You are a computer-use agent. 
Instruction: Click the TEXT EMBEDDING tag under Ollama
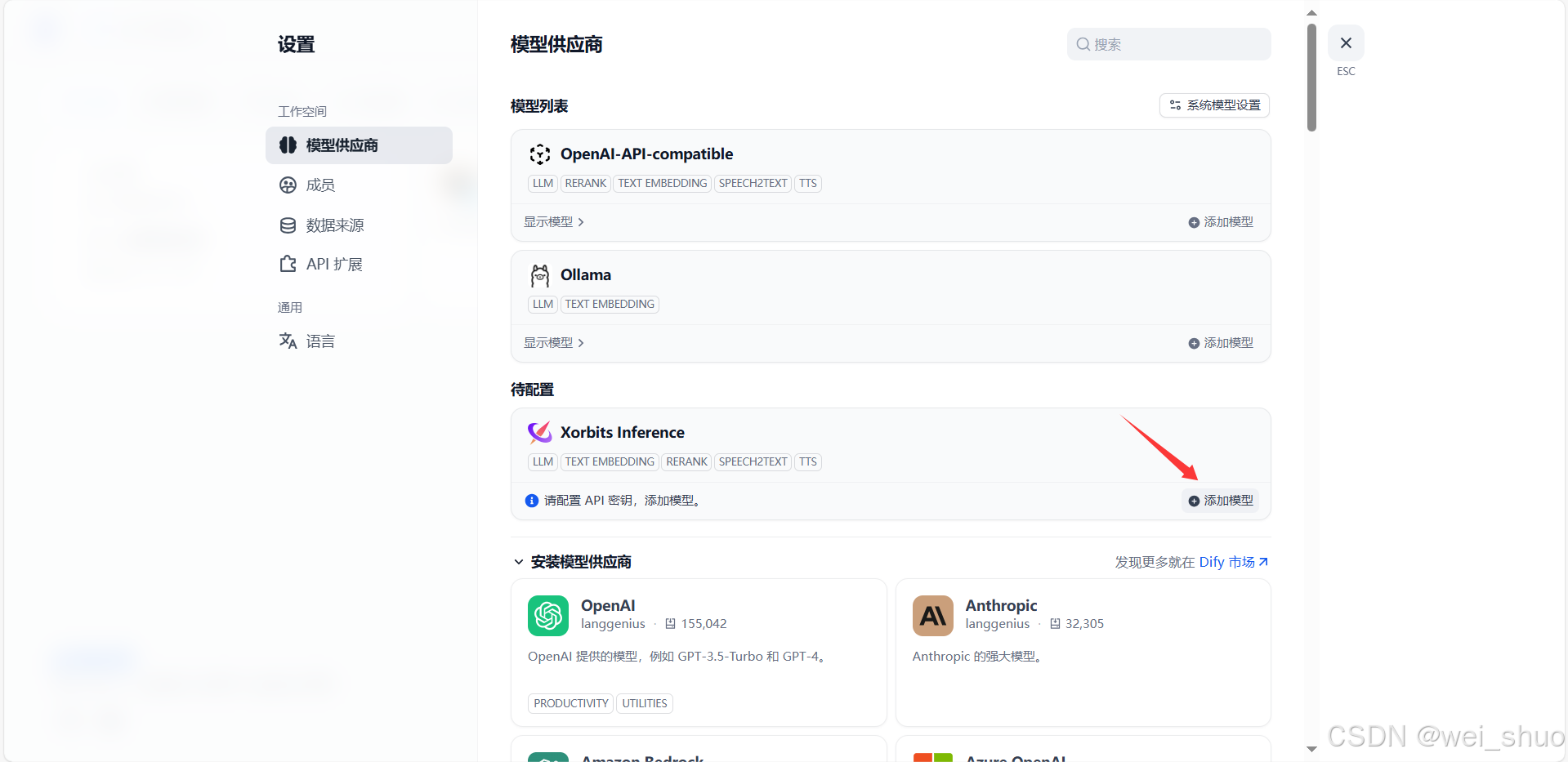610,305
